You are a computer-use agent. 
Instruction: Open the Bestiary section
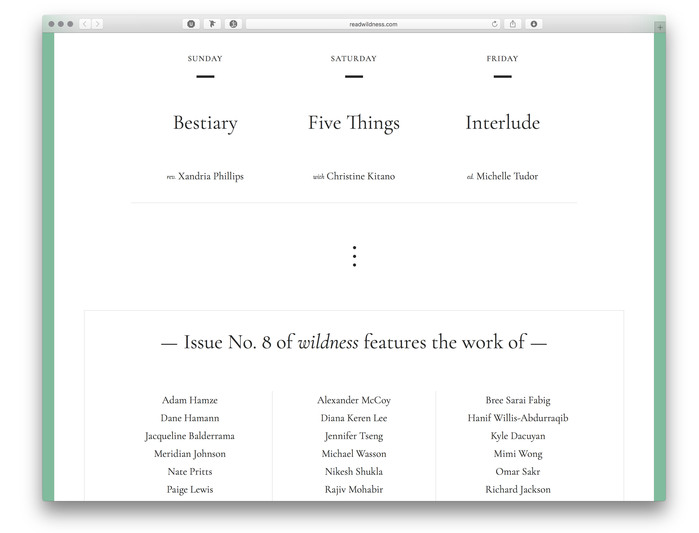click(x=205, y=123)
